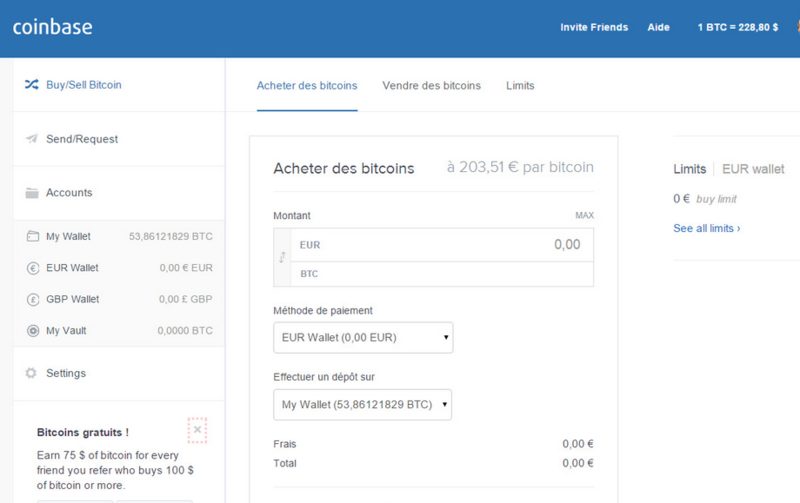Click the Settings gear icon
The width and height of the screenshot is (800, 503).
pyautogui.click(x=31, y=373)
